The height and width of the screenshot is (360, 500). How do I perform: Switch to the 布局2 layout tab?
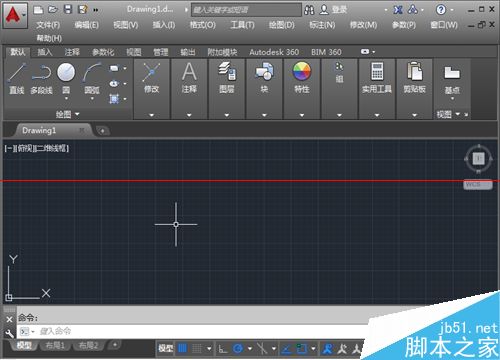[x=88, y=345]
